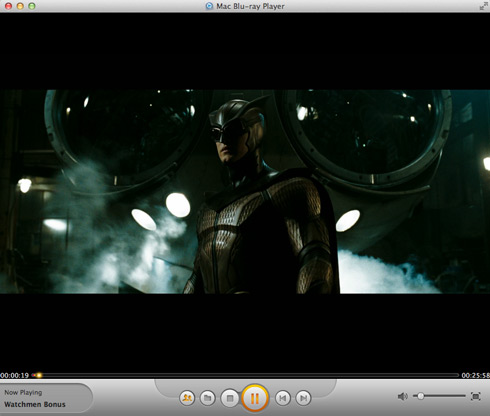The width and height of the screenshot is (490, 416).
Task: Click the Watchmen Bonus title text
Action: [x=35, y=404]
